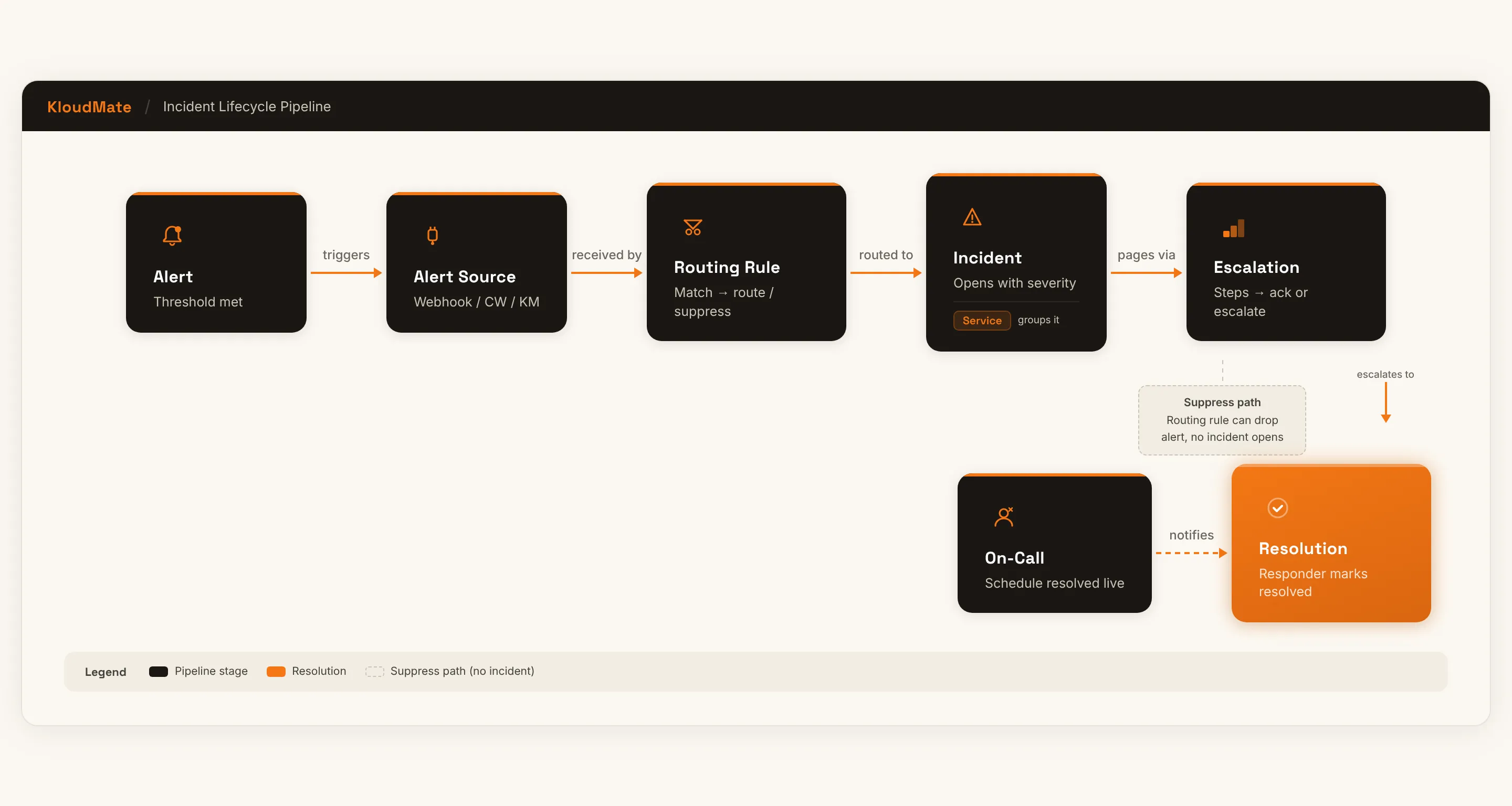Viewport: 1512px width, 806px height.
Task: Click the 'Suppress path' note heading
Action: click(x=1222, y=402)
